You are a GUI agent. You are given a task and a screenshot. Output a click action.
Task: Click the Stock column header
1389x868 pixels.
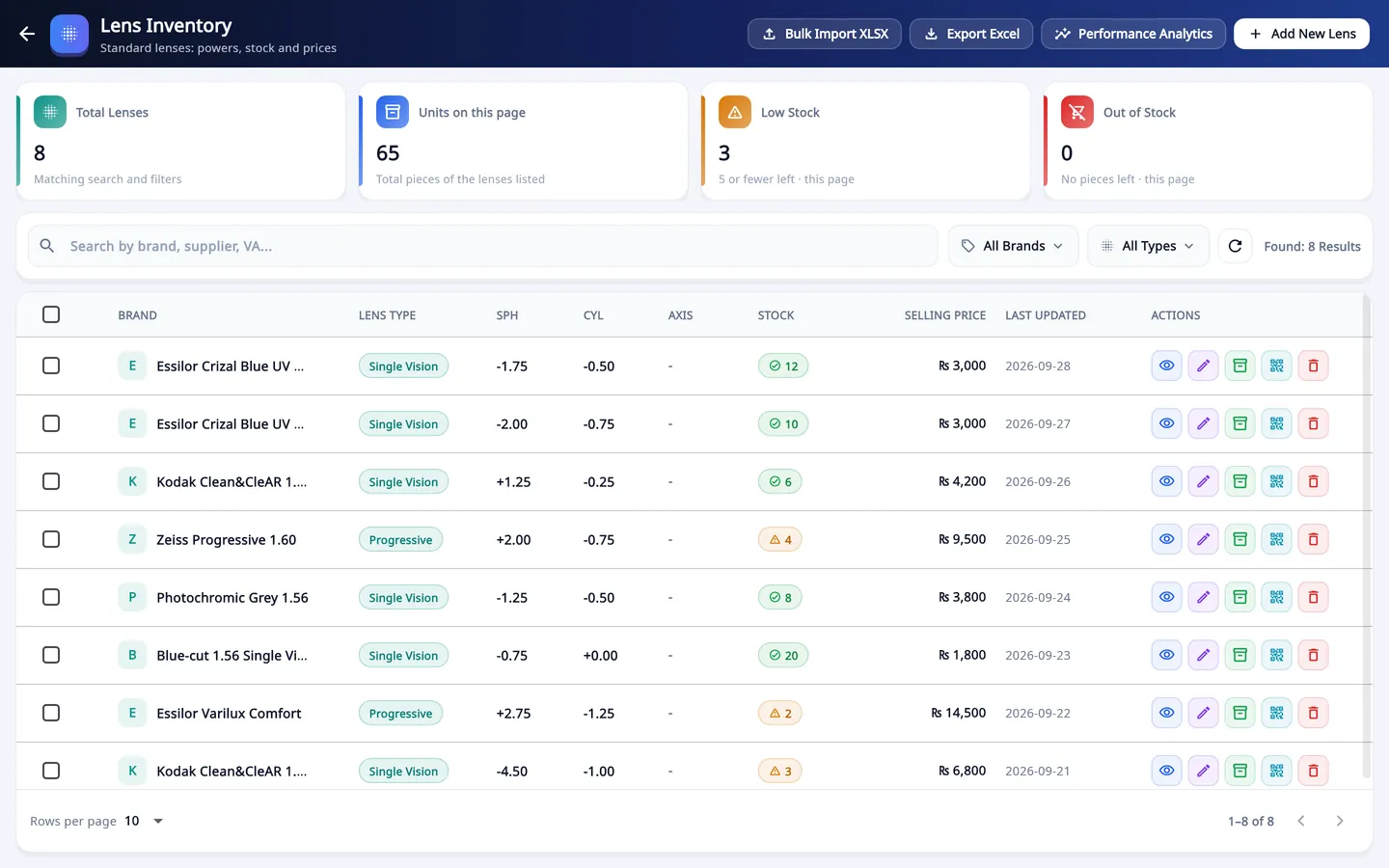[776, 315]
